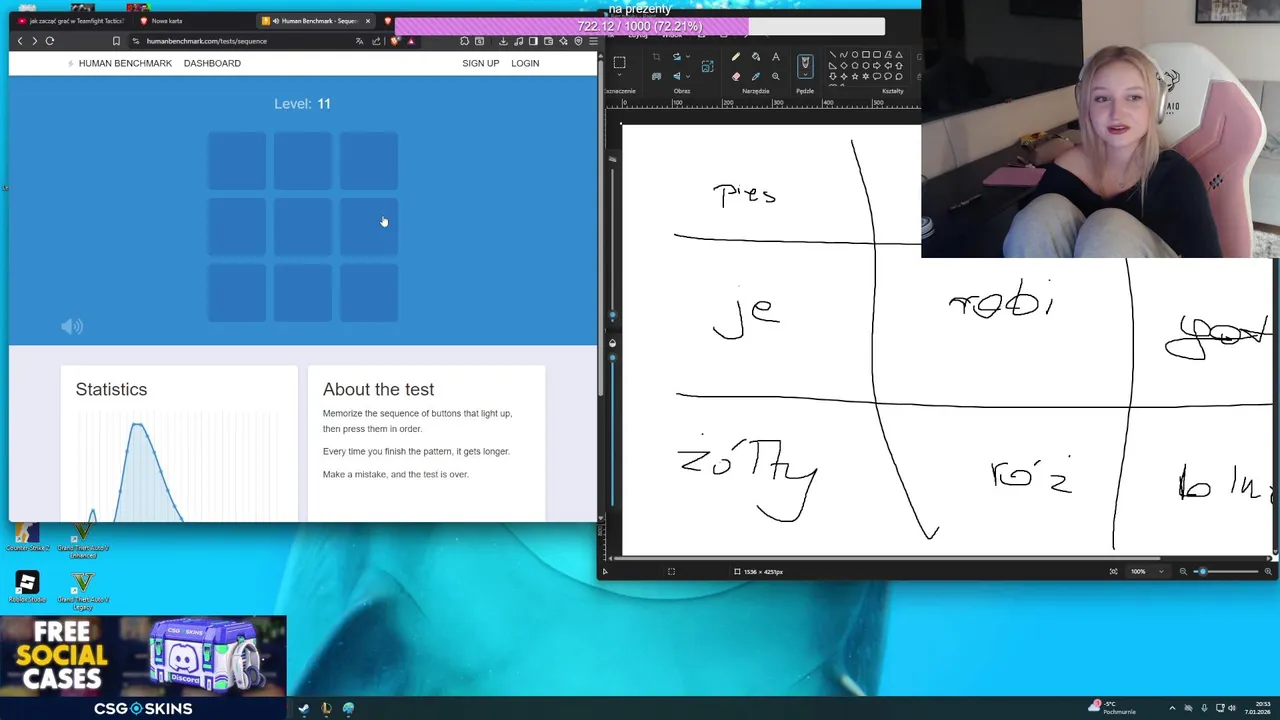Open the 100% zoom level dropdown
Screen dimensions: 1280x720
(x=1148, y=571)
